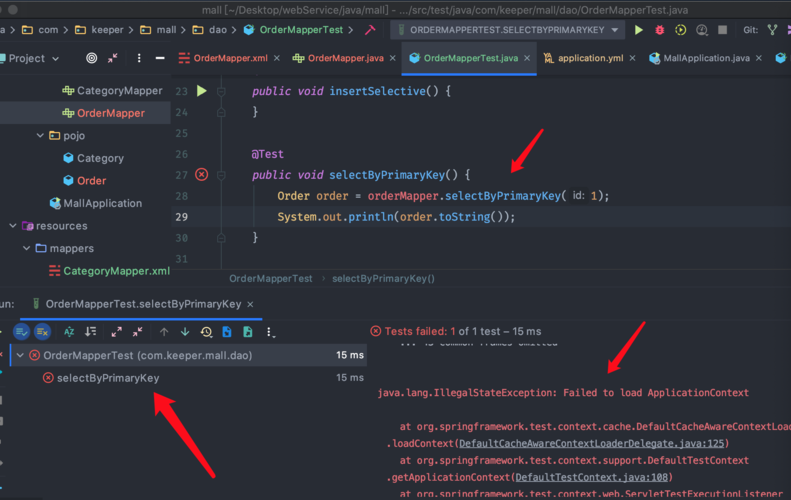Open DefaultTestContext.java:108 stack link
This screenshot has width=791, height=500.
pos(591,477)
